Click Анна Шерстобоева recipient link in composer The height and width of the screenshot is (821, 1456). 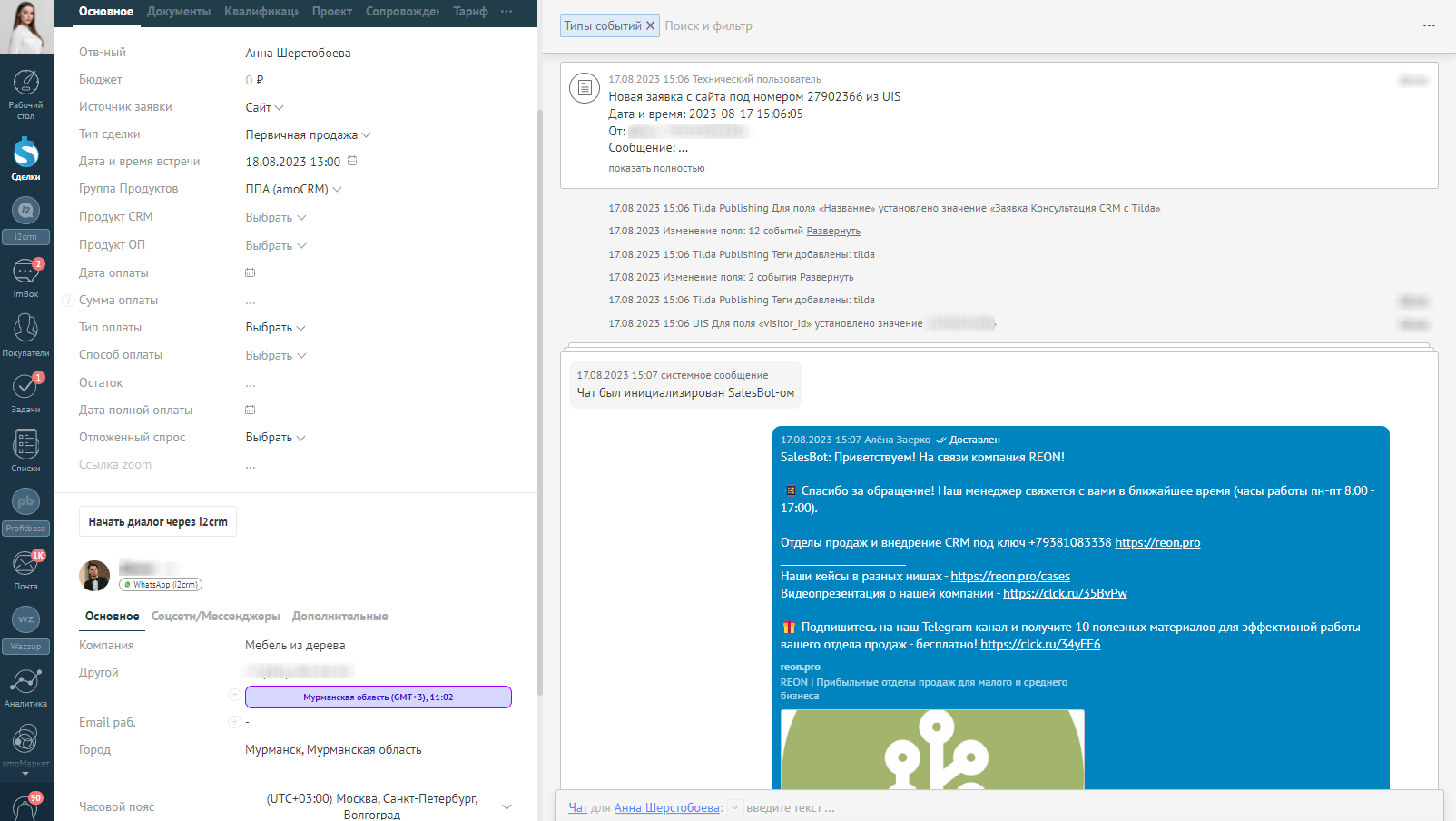(666, 807)
